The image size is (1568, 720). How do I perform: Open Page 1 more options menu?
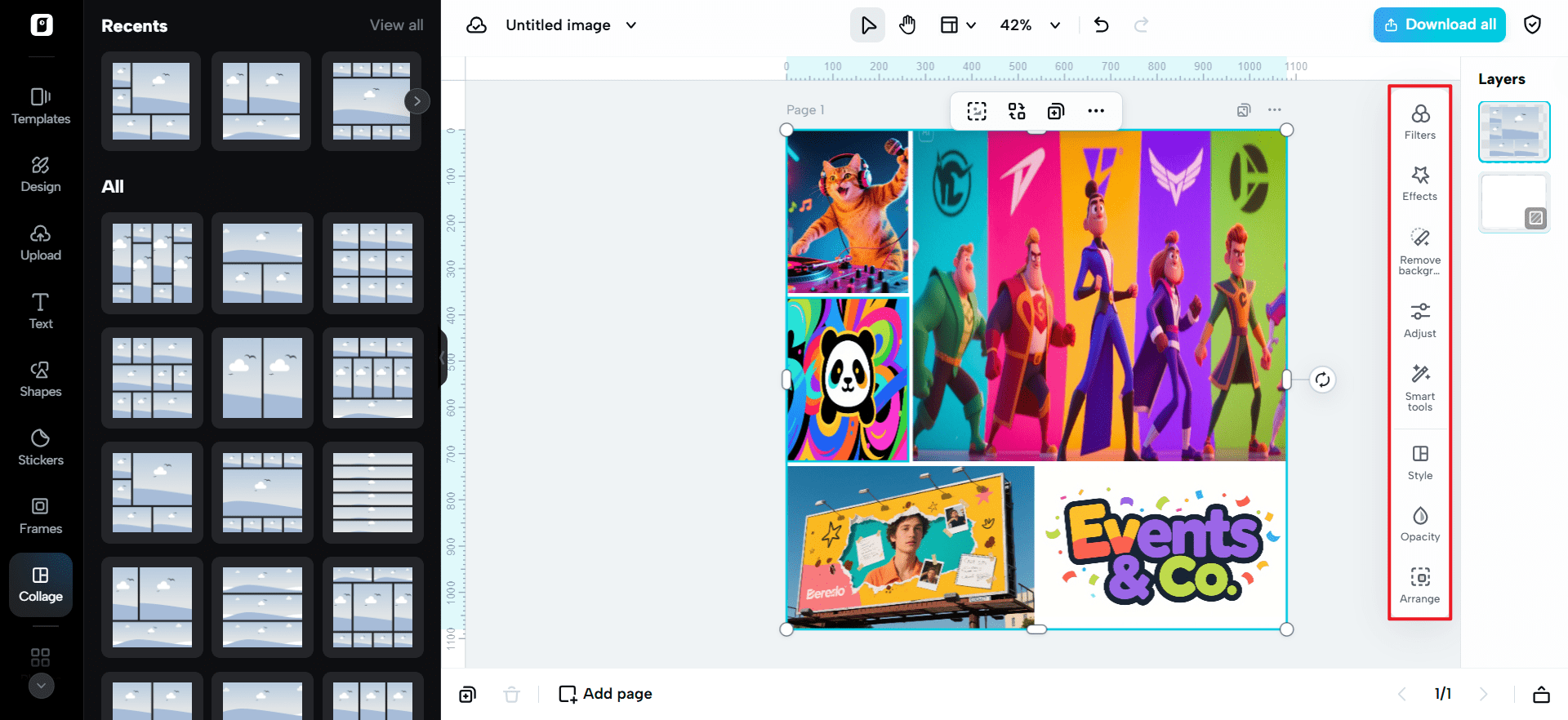tap(1275, 110)
